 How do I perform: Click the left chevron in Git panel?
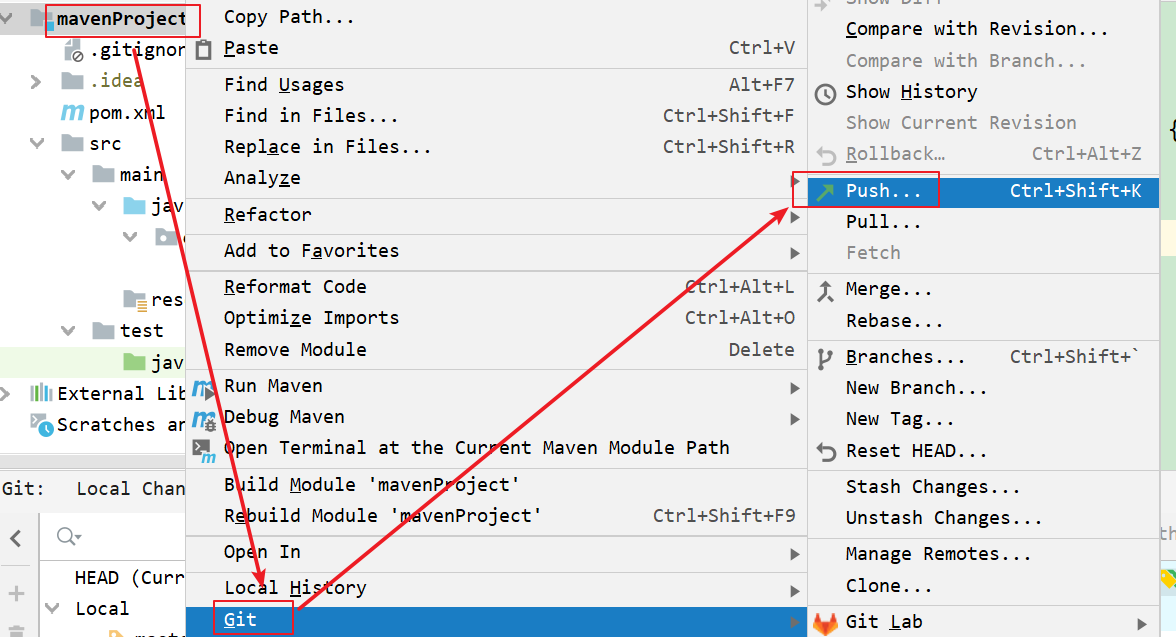16,539
